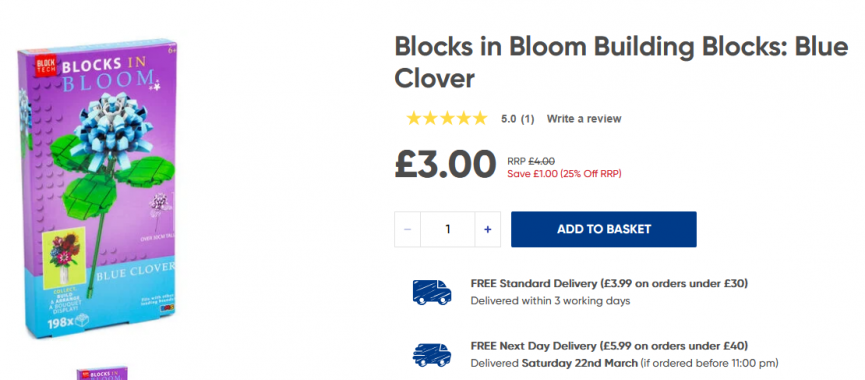Select the fifth yellow rating star

pyautogui.click(x=480, y=119)
